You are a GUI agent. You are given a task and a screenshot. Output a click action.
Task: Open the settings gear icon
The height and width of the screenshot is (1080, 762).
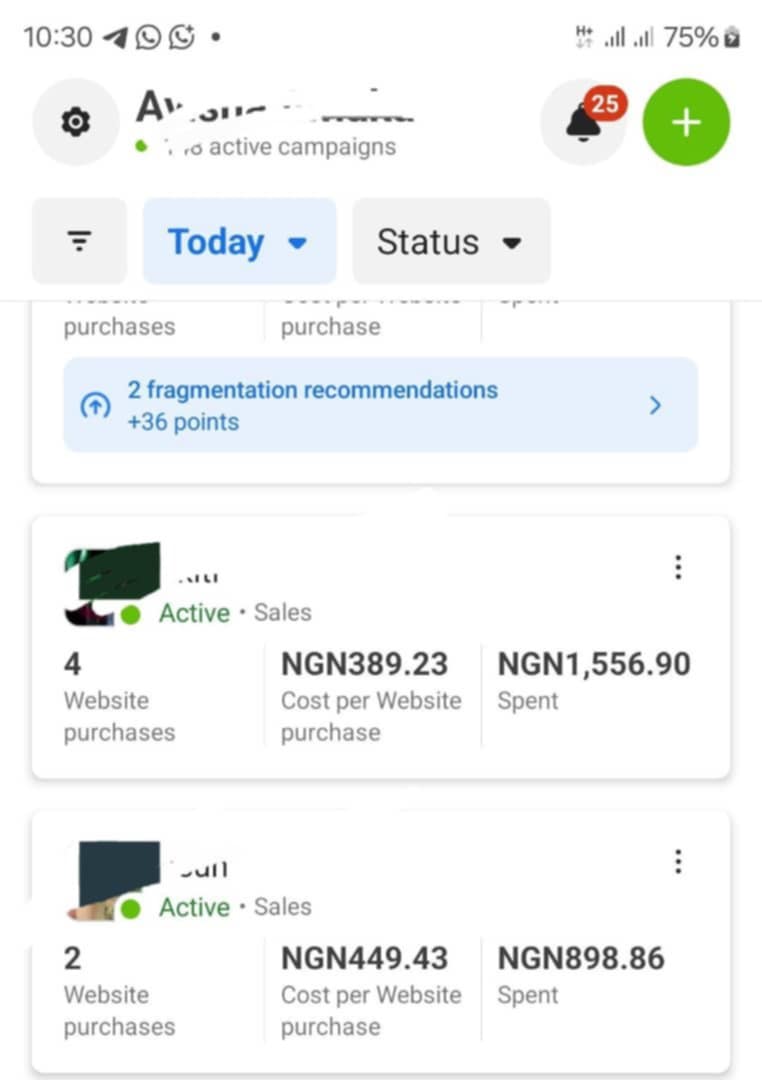coord(76,122)
